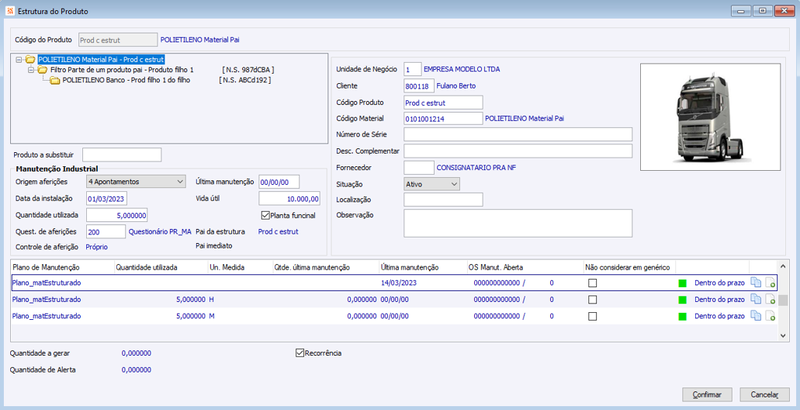
Task: Click the maintenance table scrollbar up arrow
Action: pos(783,267)
